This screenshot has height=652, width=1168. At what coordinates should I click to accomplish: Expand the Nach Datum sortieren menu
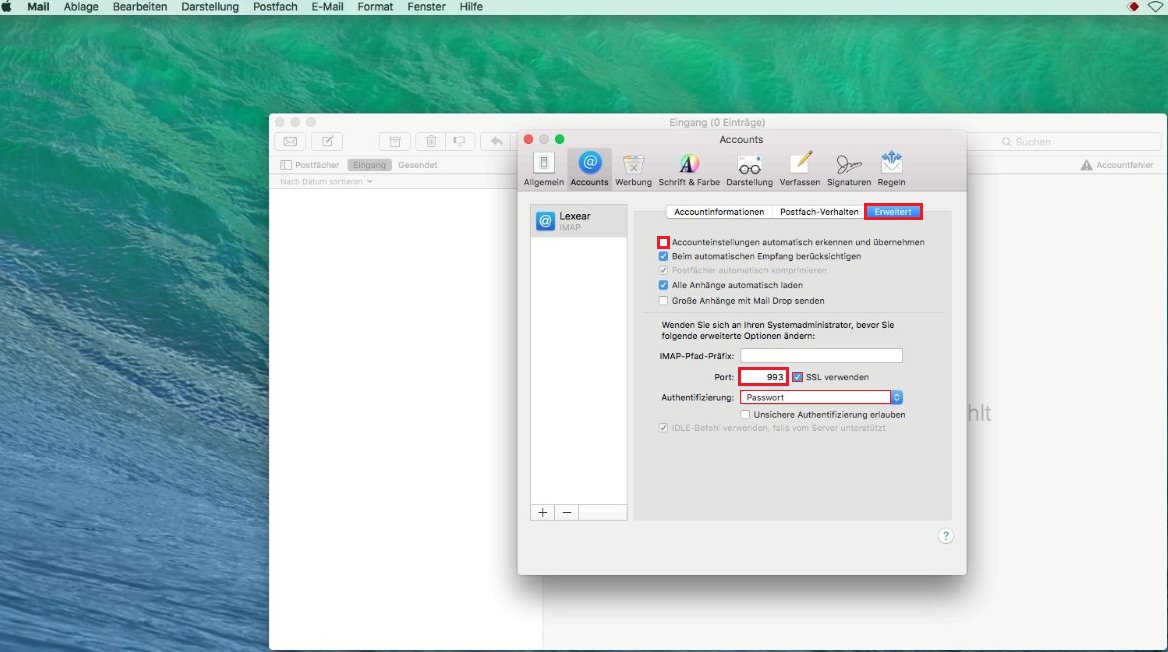(326, 182)
